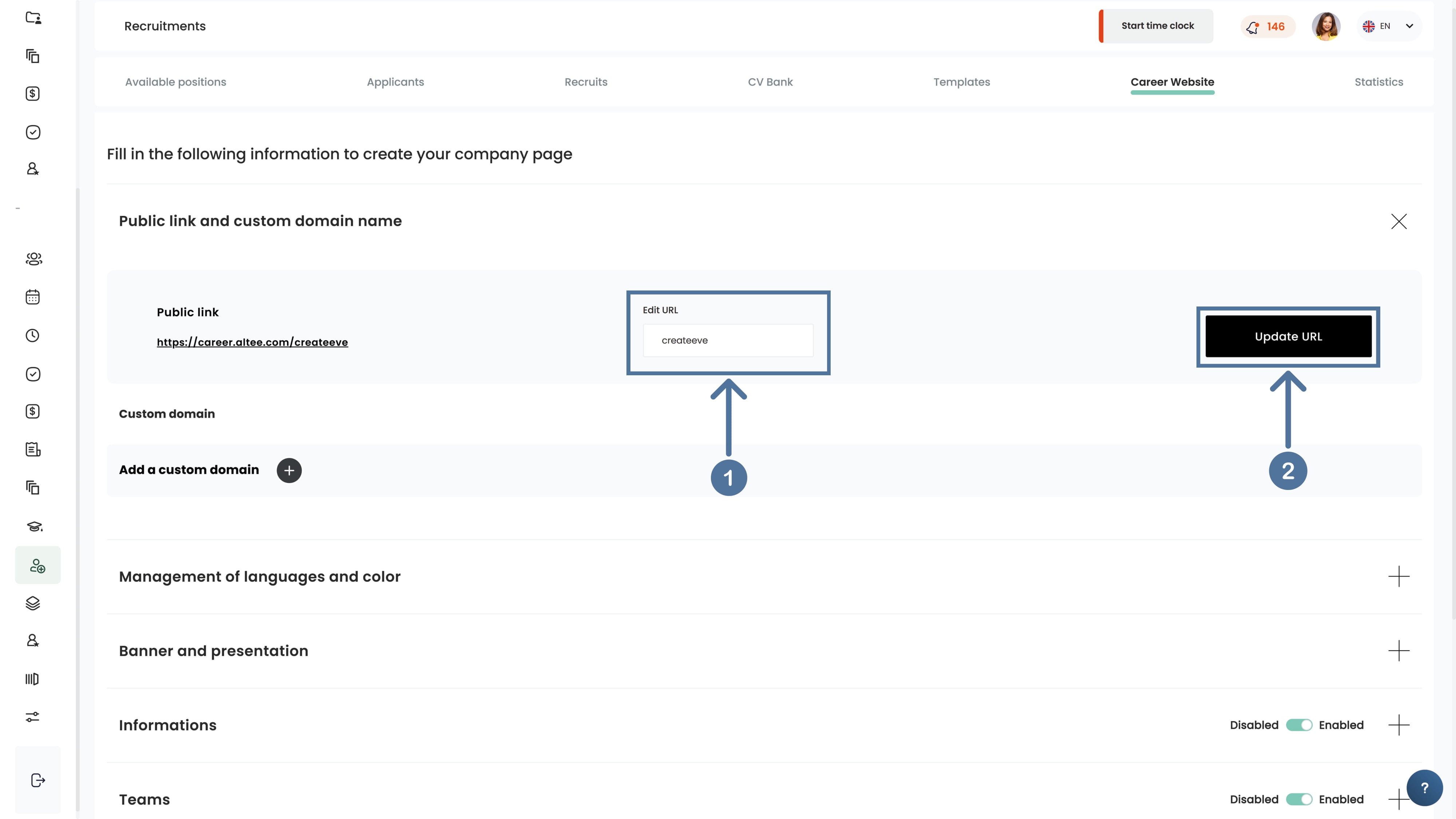Expand the Informations section with plus icon
The height and width of the screenshot is (819, 1456).
point(1399,725)
